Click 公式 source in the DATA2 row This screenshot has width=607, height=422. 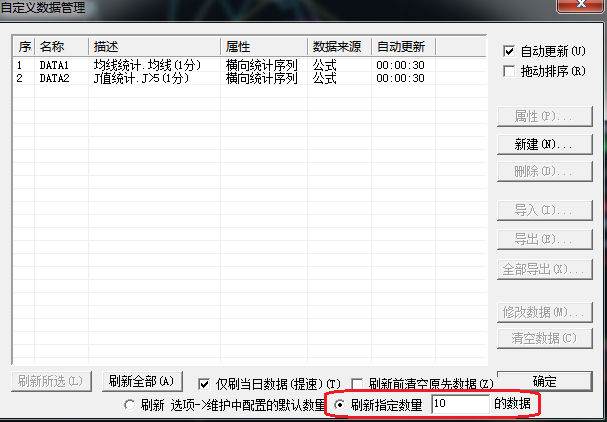point(324,78)
